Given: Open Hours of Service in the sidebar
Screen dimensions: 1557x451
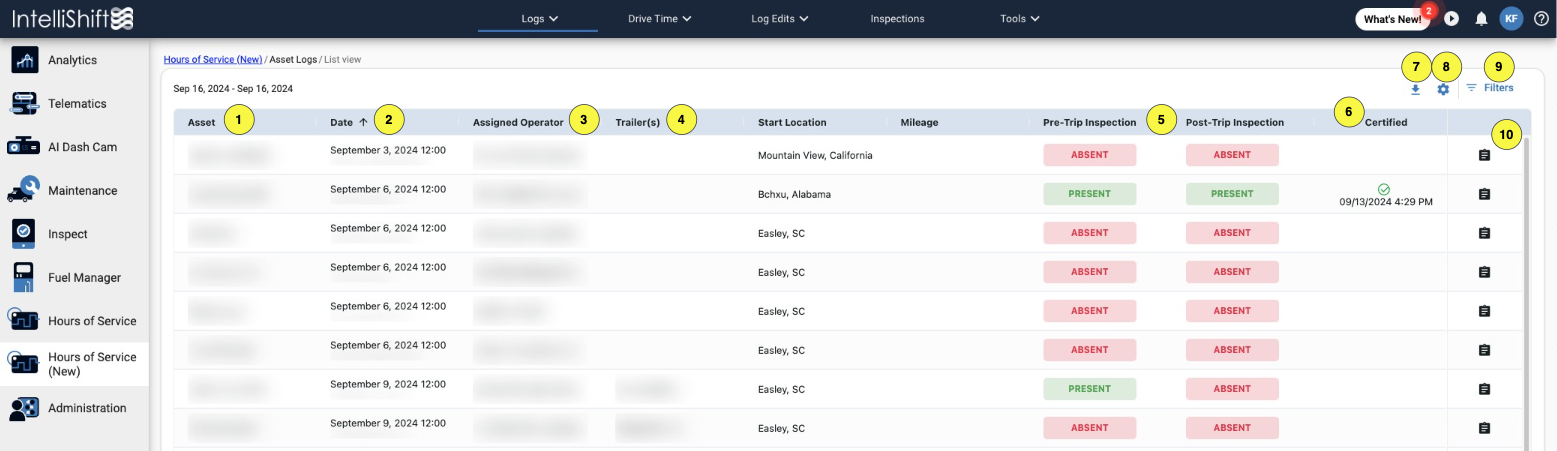Looking at the screenshot, I should [x=74, y=321].
